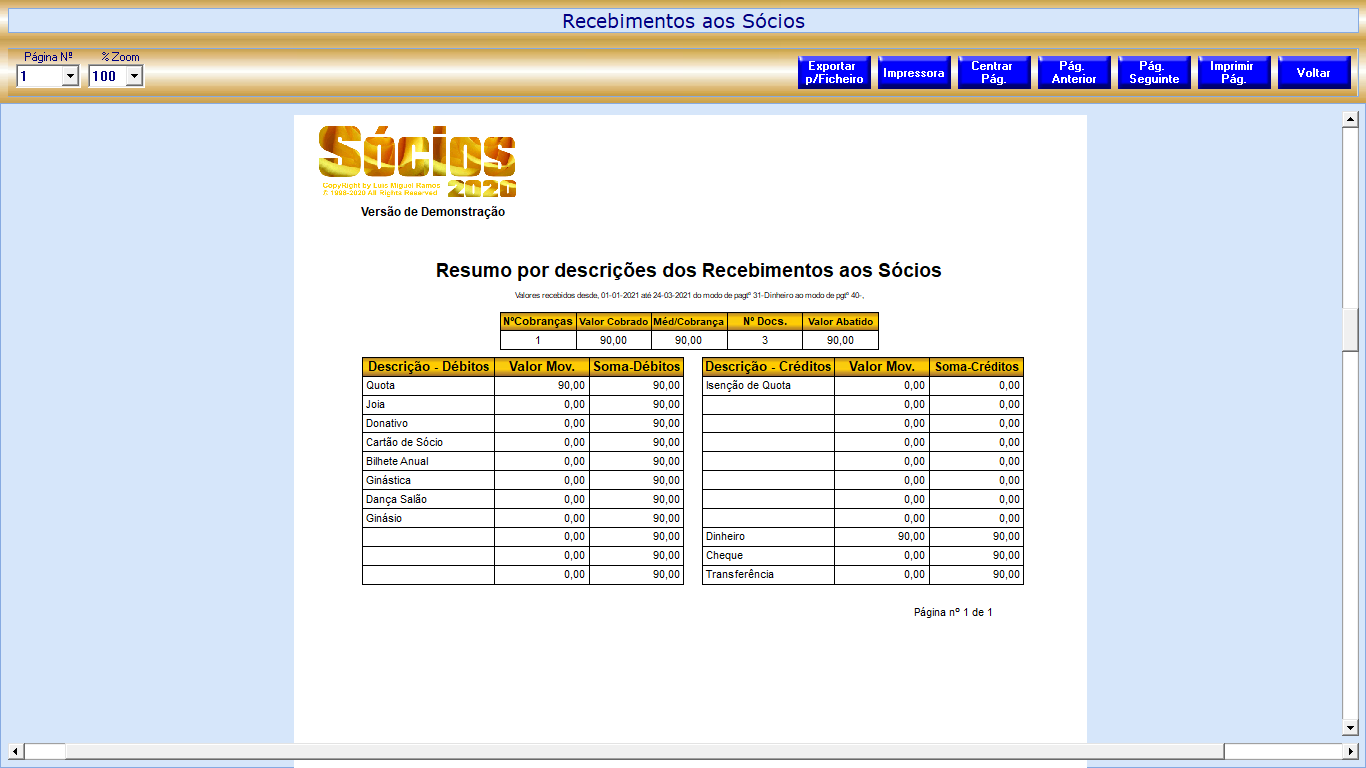Screen dimensions: 1366x768
Task: Click the Dinheiro row in the credits table
Action: 767,537
